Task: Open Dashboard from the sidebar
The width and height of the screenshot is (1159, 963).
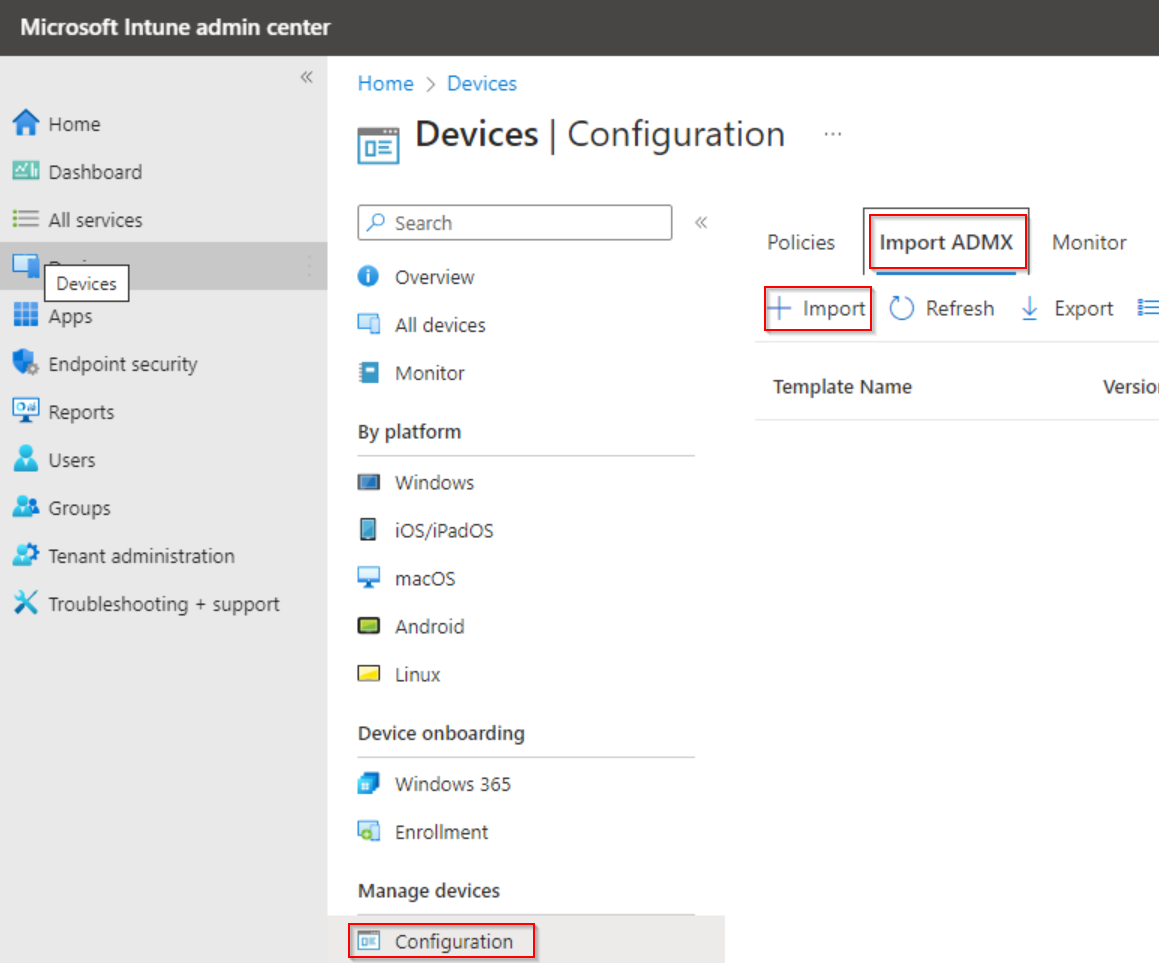Action: click(x=95, y=172)
